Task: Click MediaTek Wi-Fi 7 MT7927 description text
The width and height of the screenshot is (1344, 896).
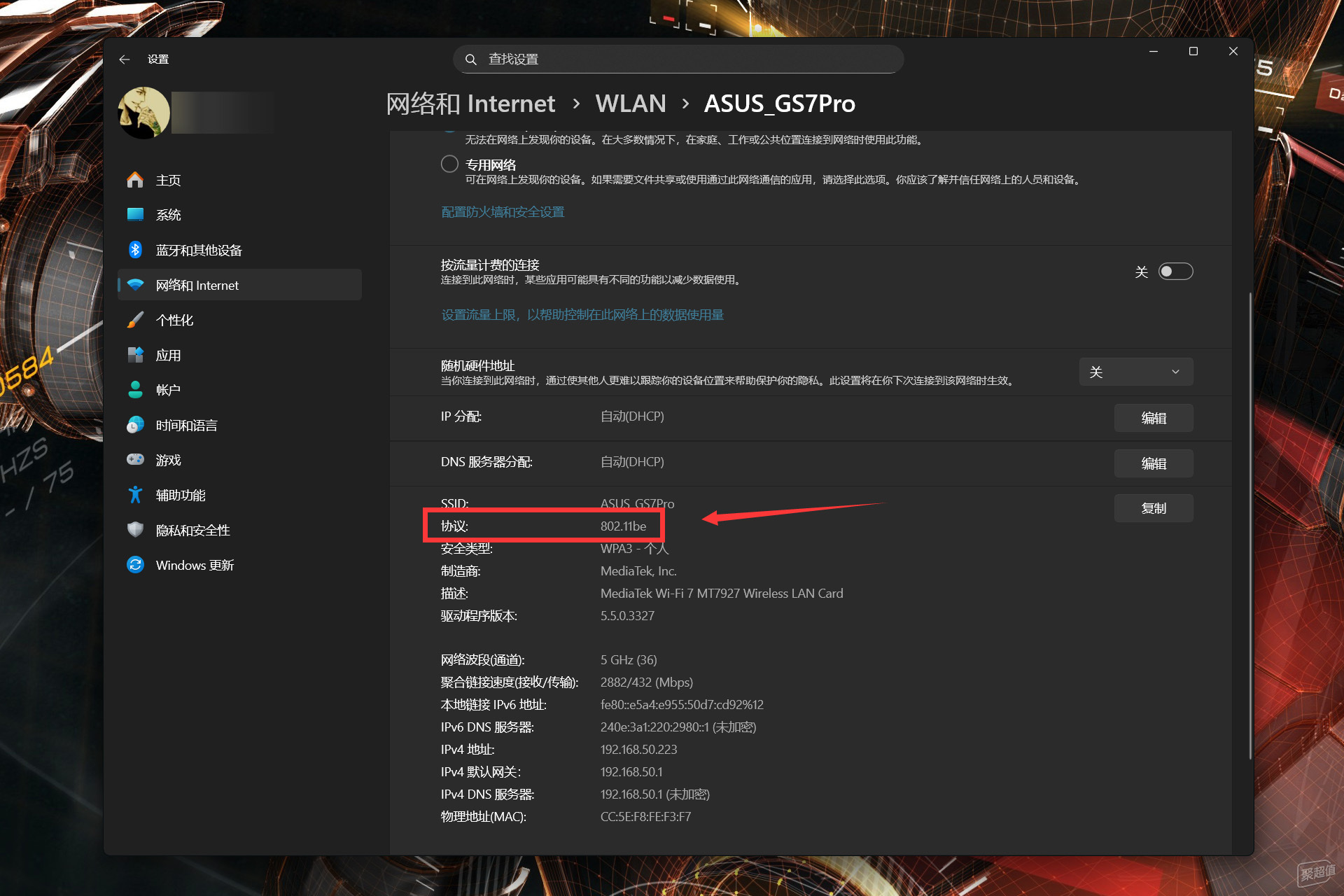Action: pyautogui.click(x=722, y=594)
